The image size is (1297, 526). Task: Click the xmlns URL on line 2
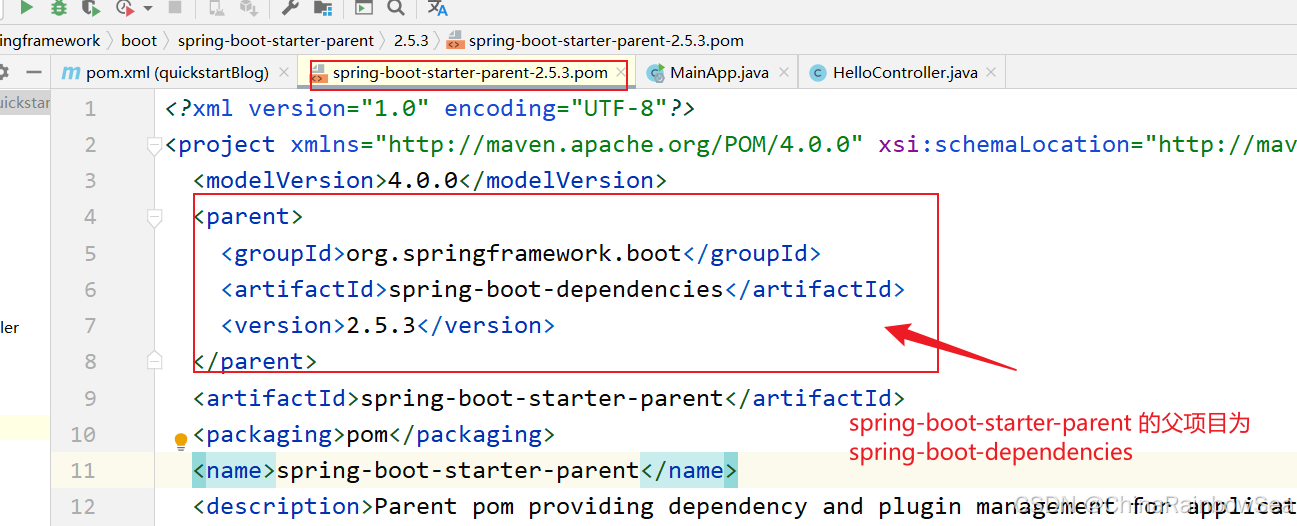[x=618, y=145]
